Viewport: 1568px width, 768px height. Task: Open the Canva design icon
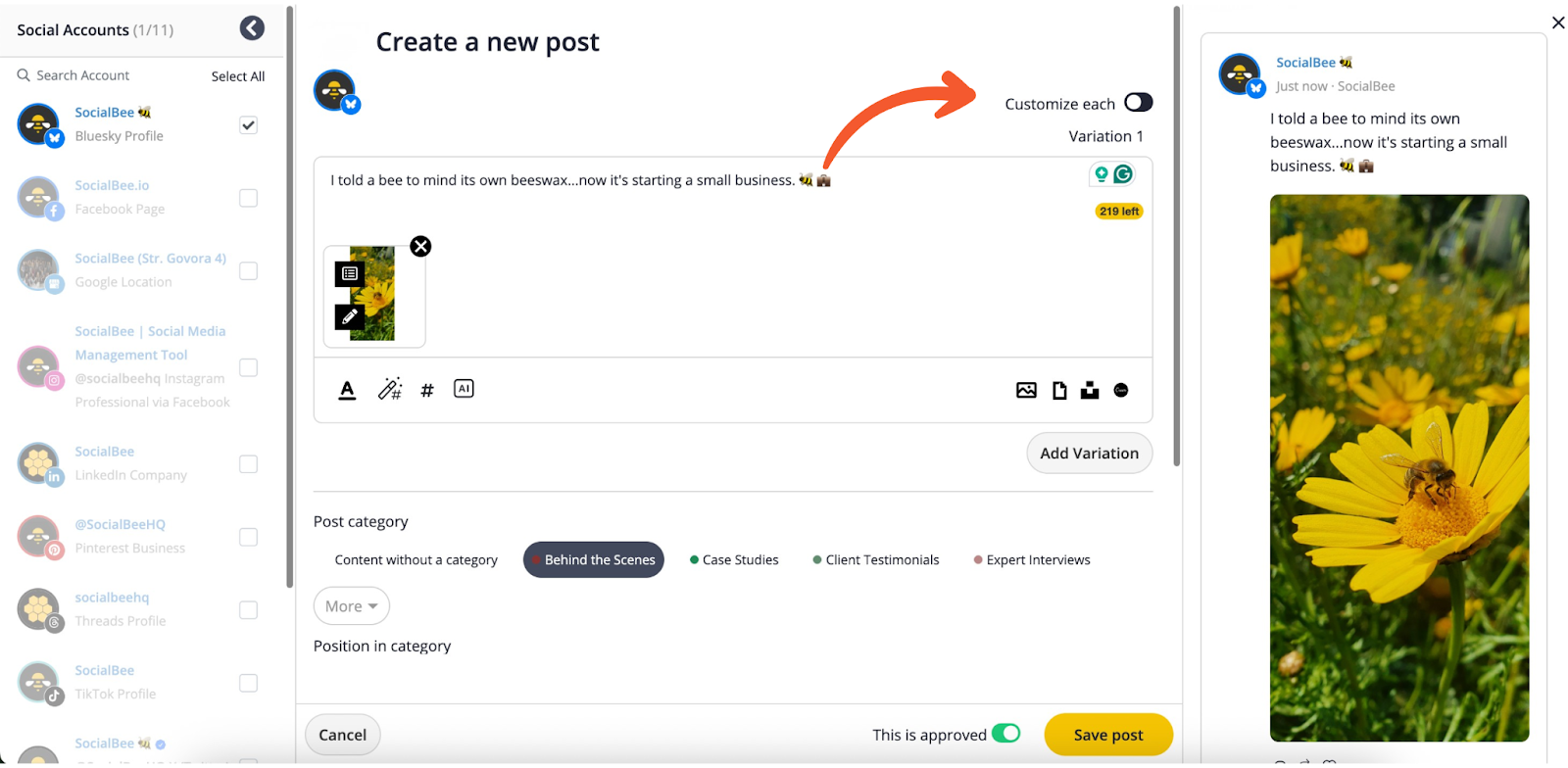tap(1121, 390)
